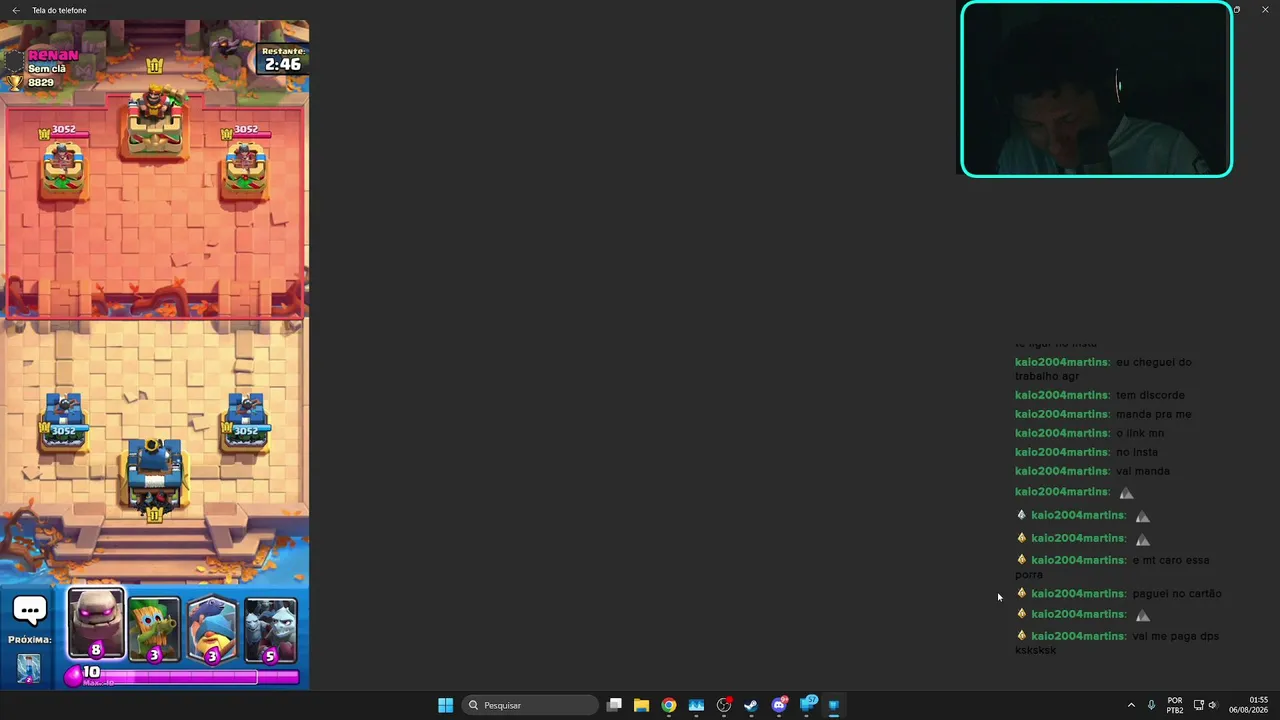
Task: Click the active phone screen taskbar icon
Action: click(834, 705)
